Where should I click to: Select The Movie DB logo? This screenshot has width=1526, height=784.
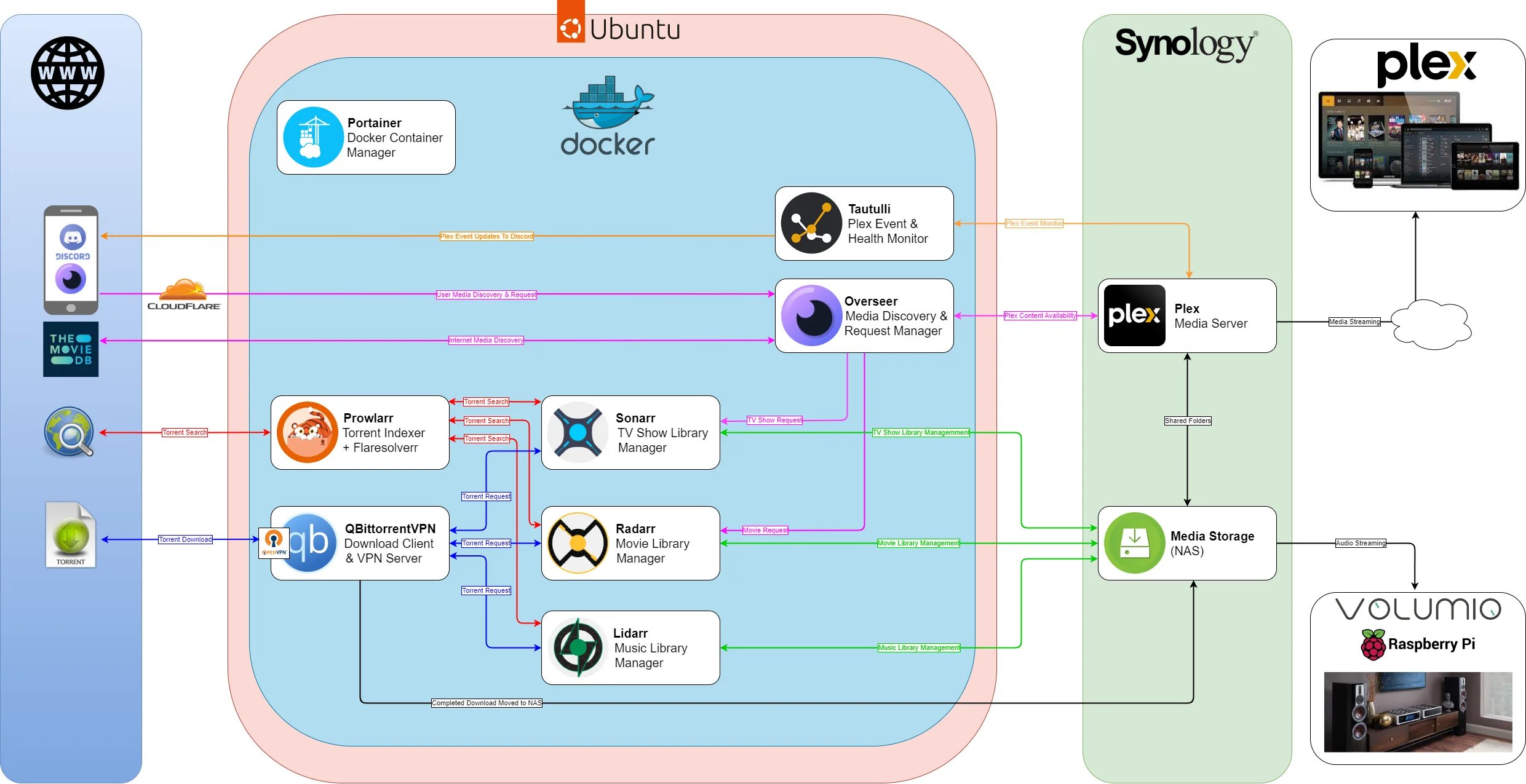point(71,349)
